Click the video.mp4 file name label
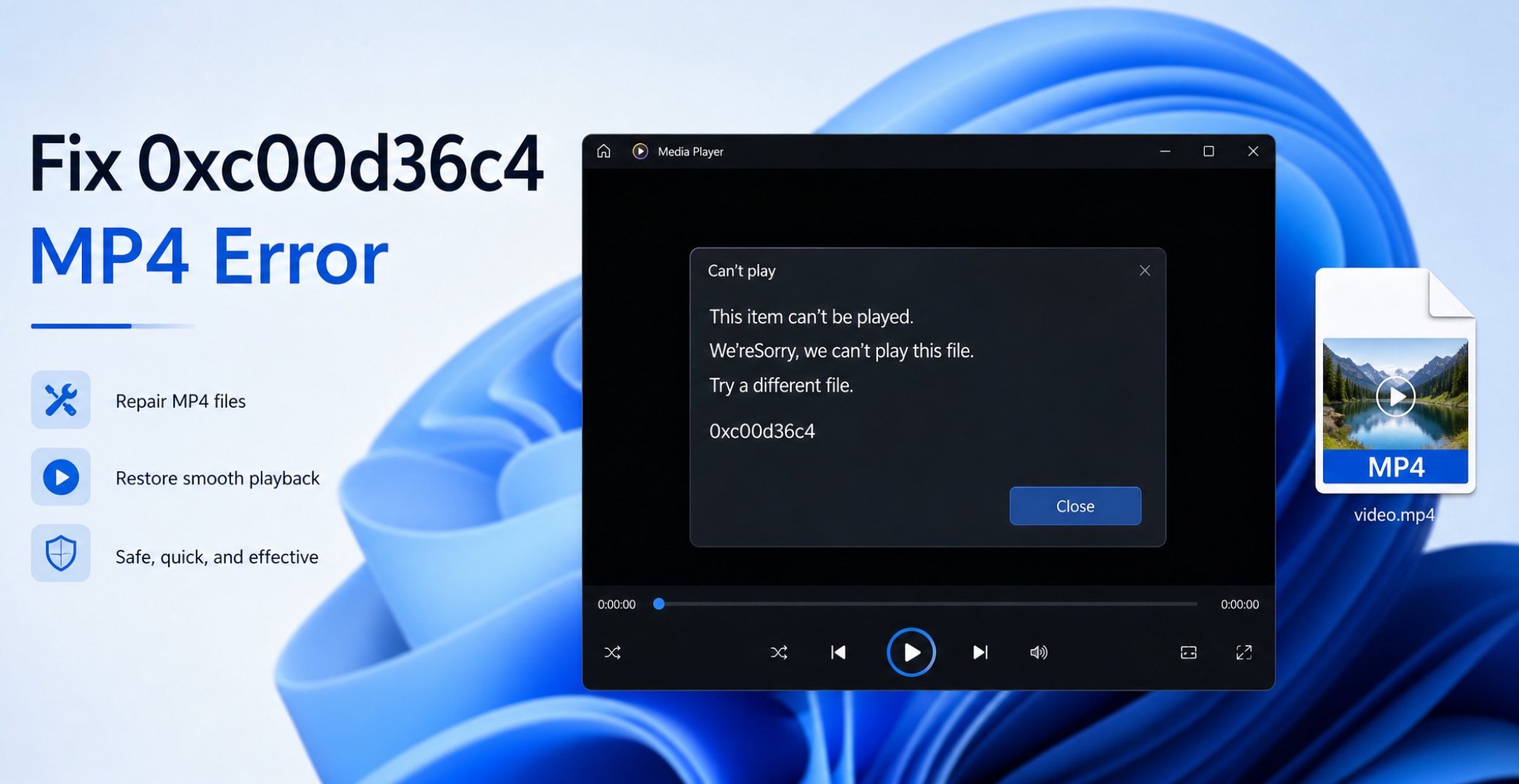The width and height of the screenshot is (1519, 784). coord(1394,515)
